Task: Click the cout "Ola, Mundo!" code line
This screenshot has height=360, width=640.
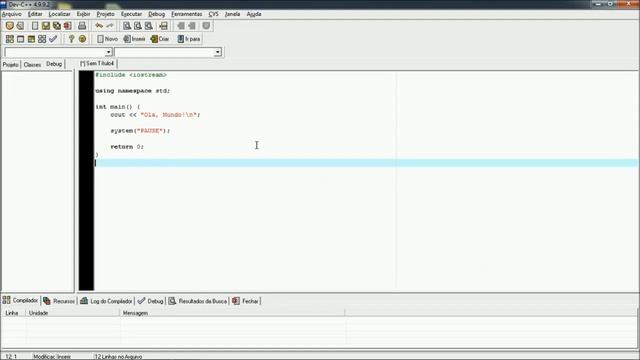Action: tap(155, 115)
